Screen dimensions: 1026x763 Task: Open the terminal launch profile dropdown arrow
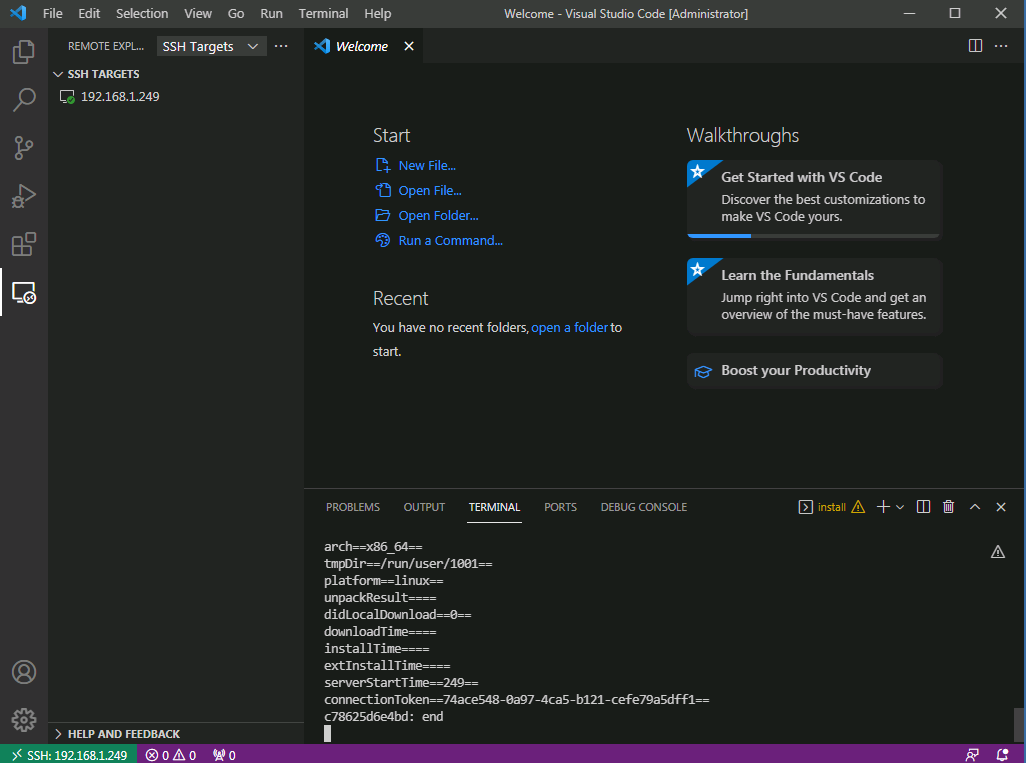click(900, 506)
